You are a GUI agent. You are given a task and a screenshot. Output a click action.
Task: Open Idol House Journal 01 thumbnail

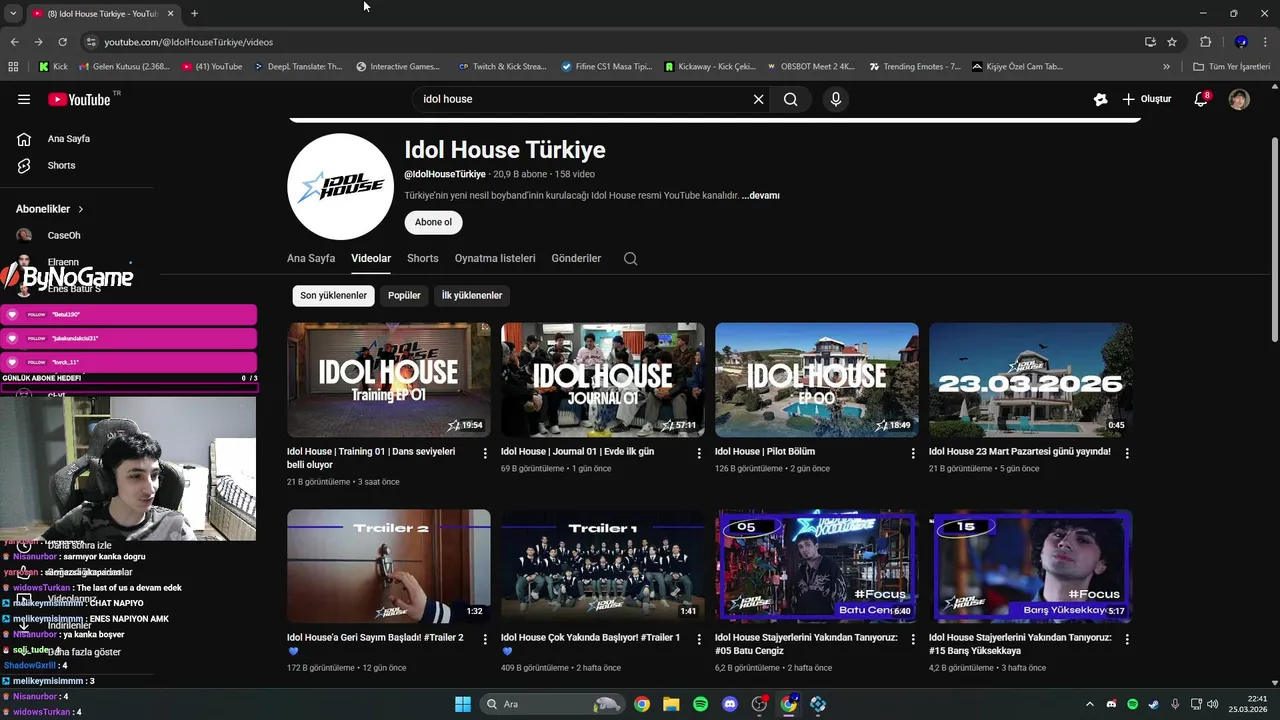pos(603,379)
